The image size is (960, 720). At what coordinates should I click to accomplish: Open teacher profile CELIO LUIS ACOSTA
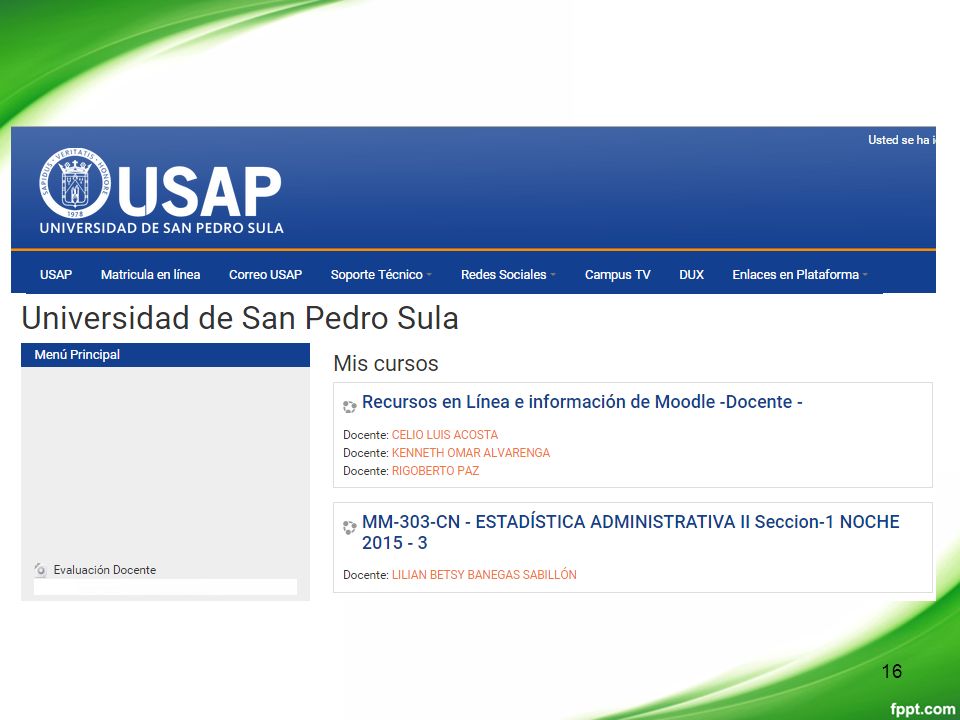pyautogui.click(x=445, y=435)
